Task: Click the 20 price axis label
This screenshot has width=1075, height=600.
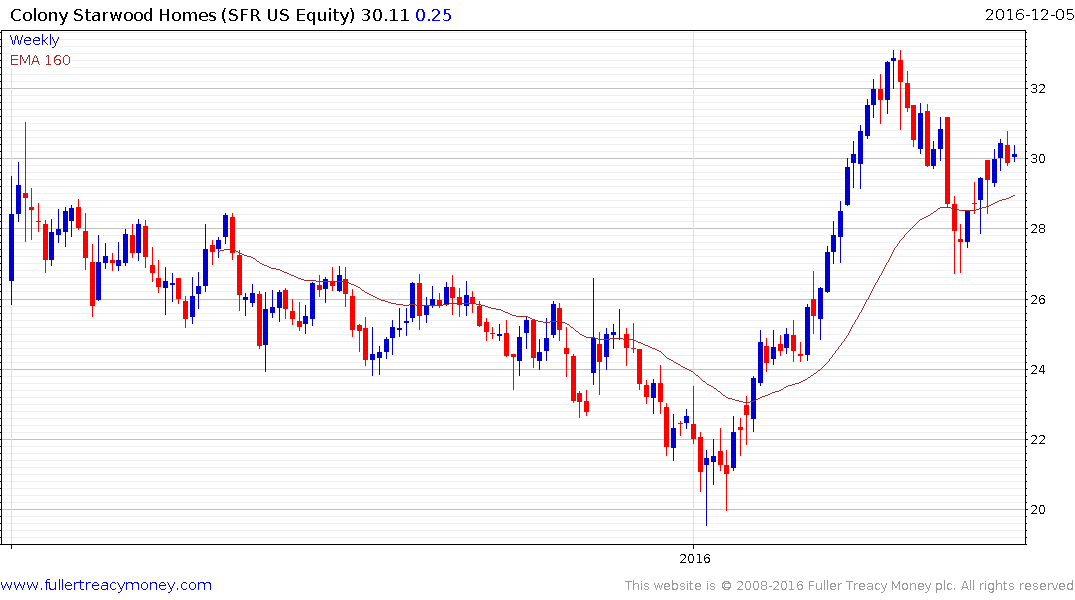Action: point(1038,509)
